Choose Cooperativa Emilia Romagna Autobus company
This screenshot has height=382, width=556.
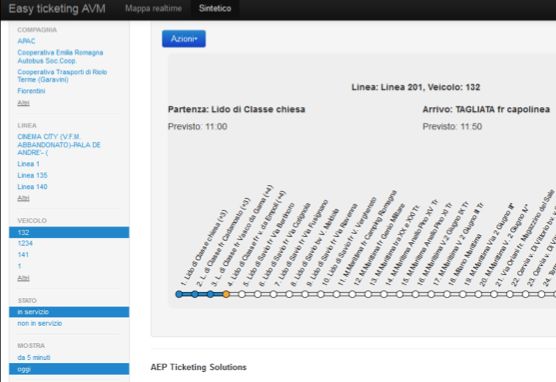(60, 57)
